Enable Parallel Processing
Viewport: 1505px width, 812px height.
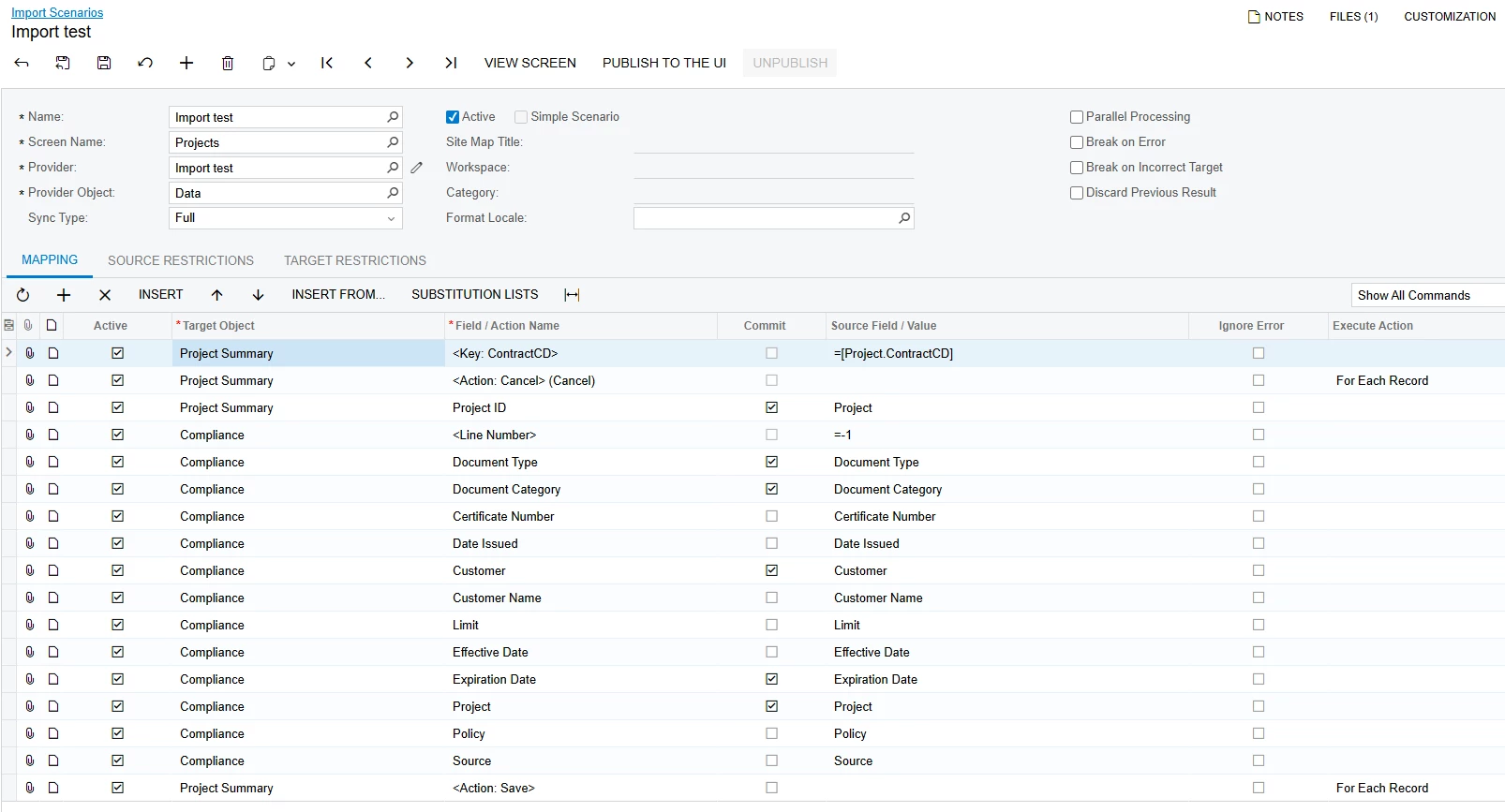[1077, 117]
